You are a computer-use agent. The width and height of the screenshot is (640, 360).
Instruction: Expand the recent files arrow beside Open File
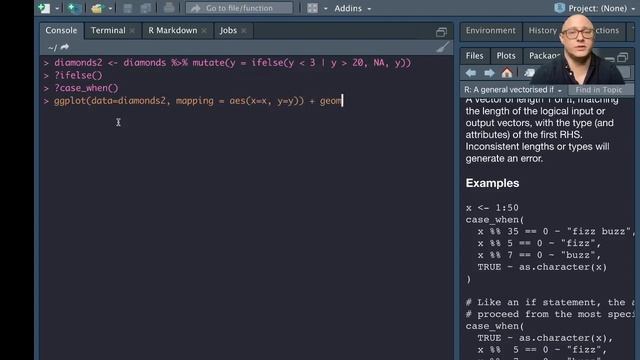pyautogui.click(x=110, y=8)
